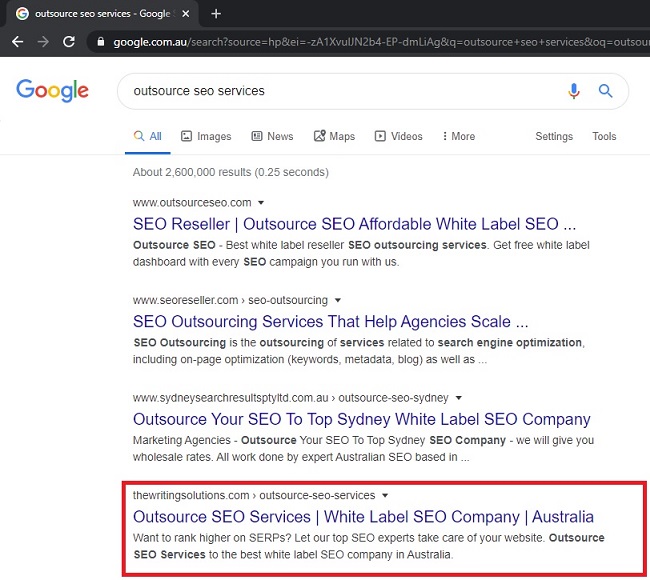650x580 pixels.
Task: Open 'SEO Reseller | Outsource SEO Affordable' result
Action: click(x=354, y=224)
